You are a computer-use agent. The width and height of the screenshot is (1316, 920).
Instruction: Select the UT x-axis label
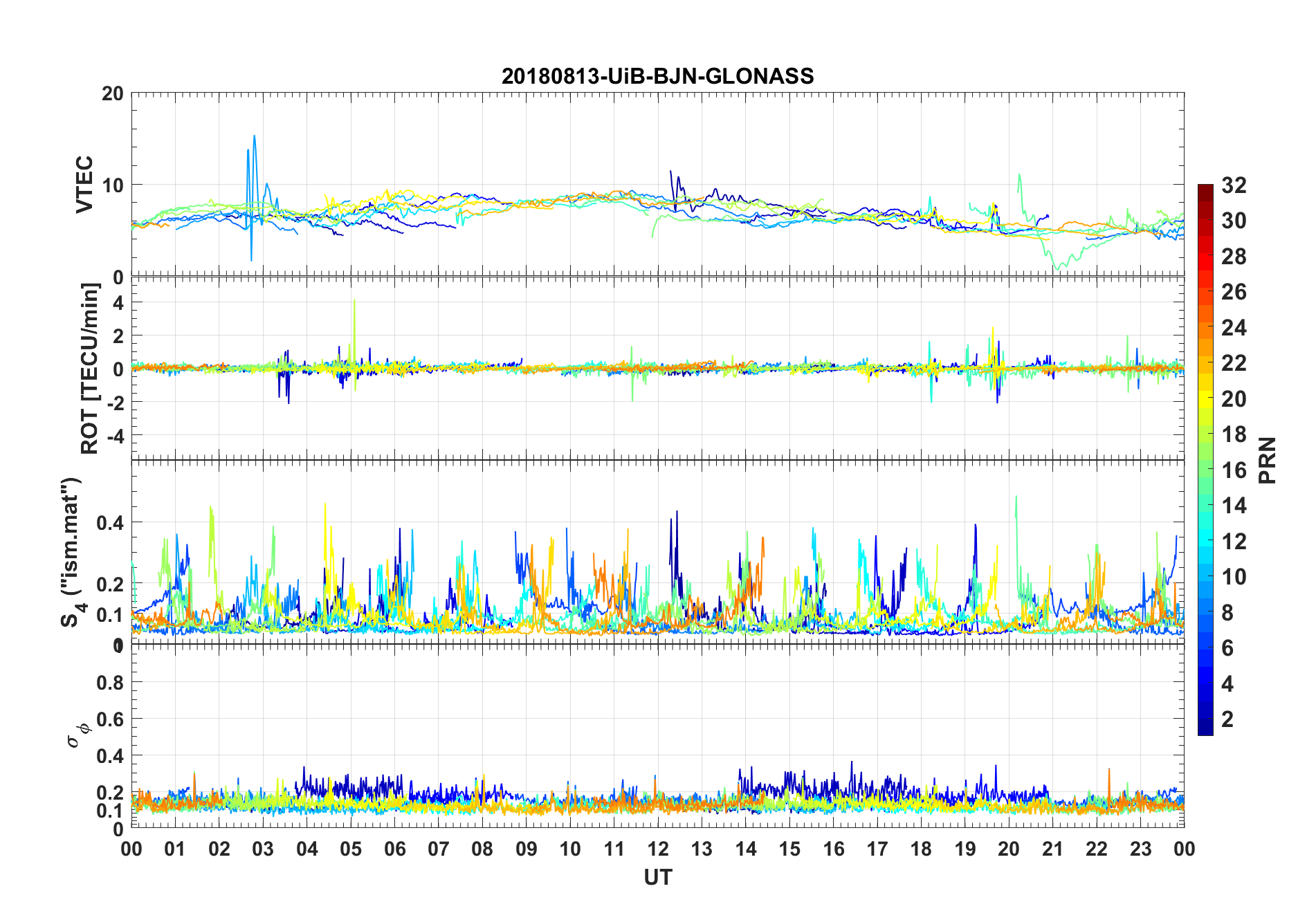click(657, 877)
